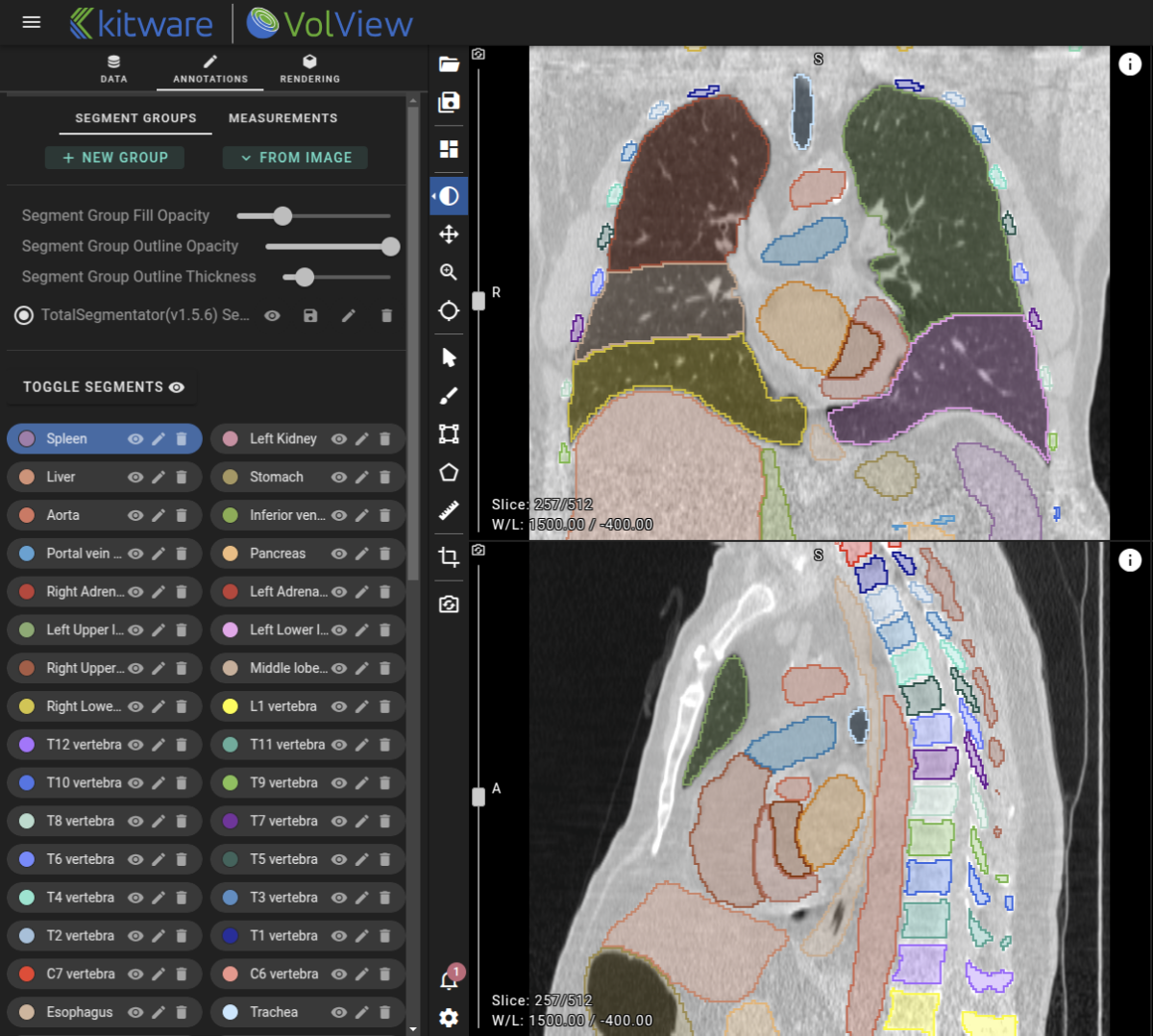1153x1036 pixels.
Task: Create a new segment group with NEW GROUP
Action: coord(114,158)
